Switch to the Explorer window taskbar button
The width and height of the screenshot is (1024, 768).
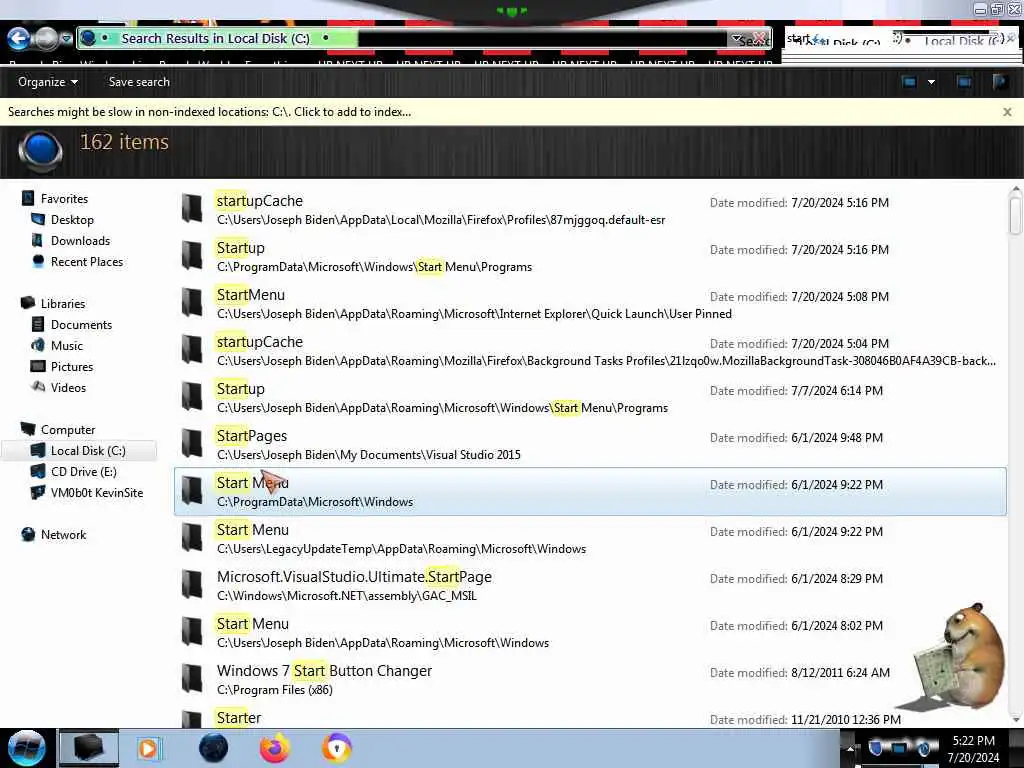[89, 748]
